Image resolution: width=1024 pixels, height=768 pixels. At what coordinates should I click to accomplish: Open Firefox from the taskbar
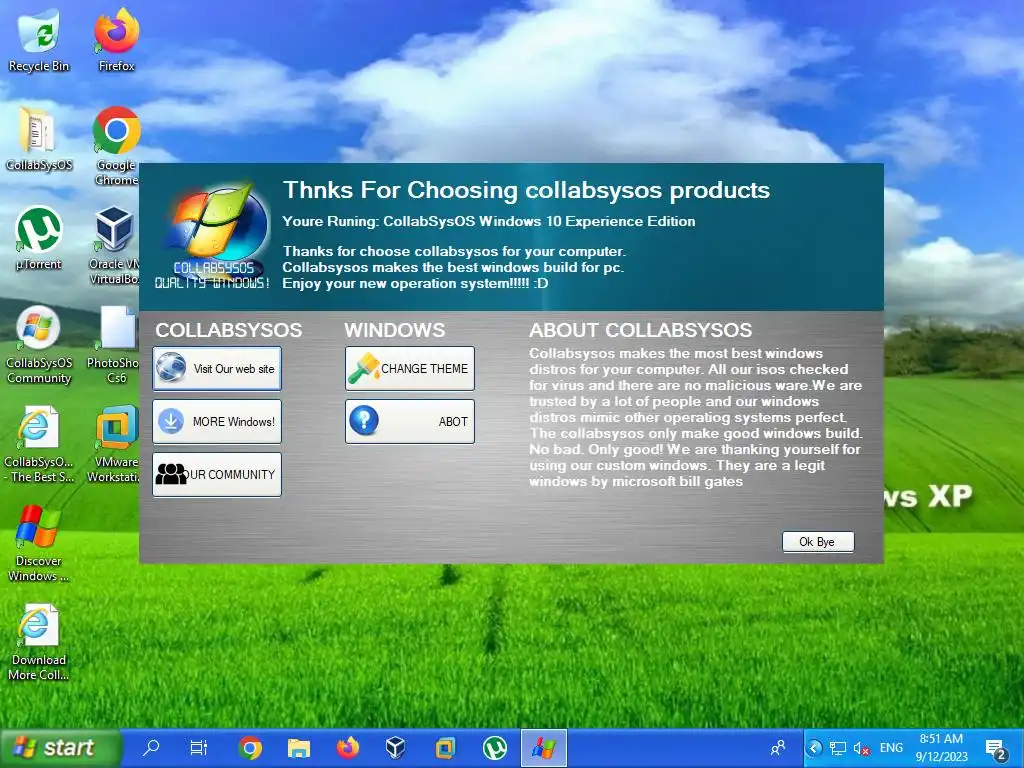[x=347, y=748]
